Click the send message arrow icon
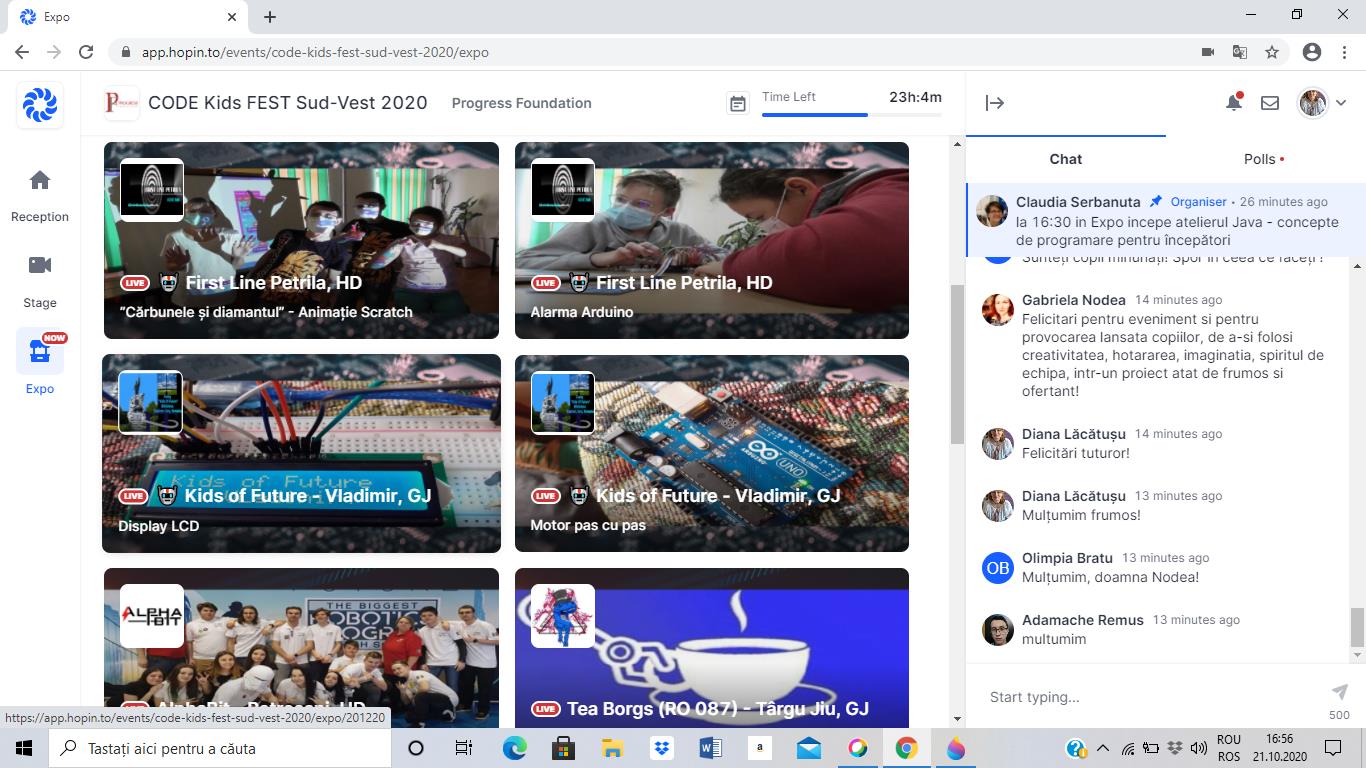 (x=1340, y=692)
